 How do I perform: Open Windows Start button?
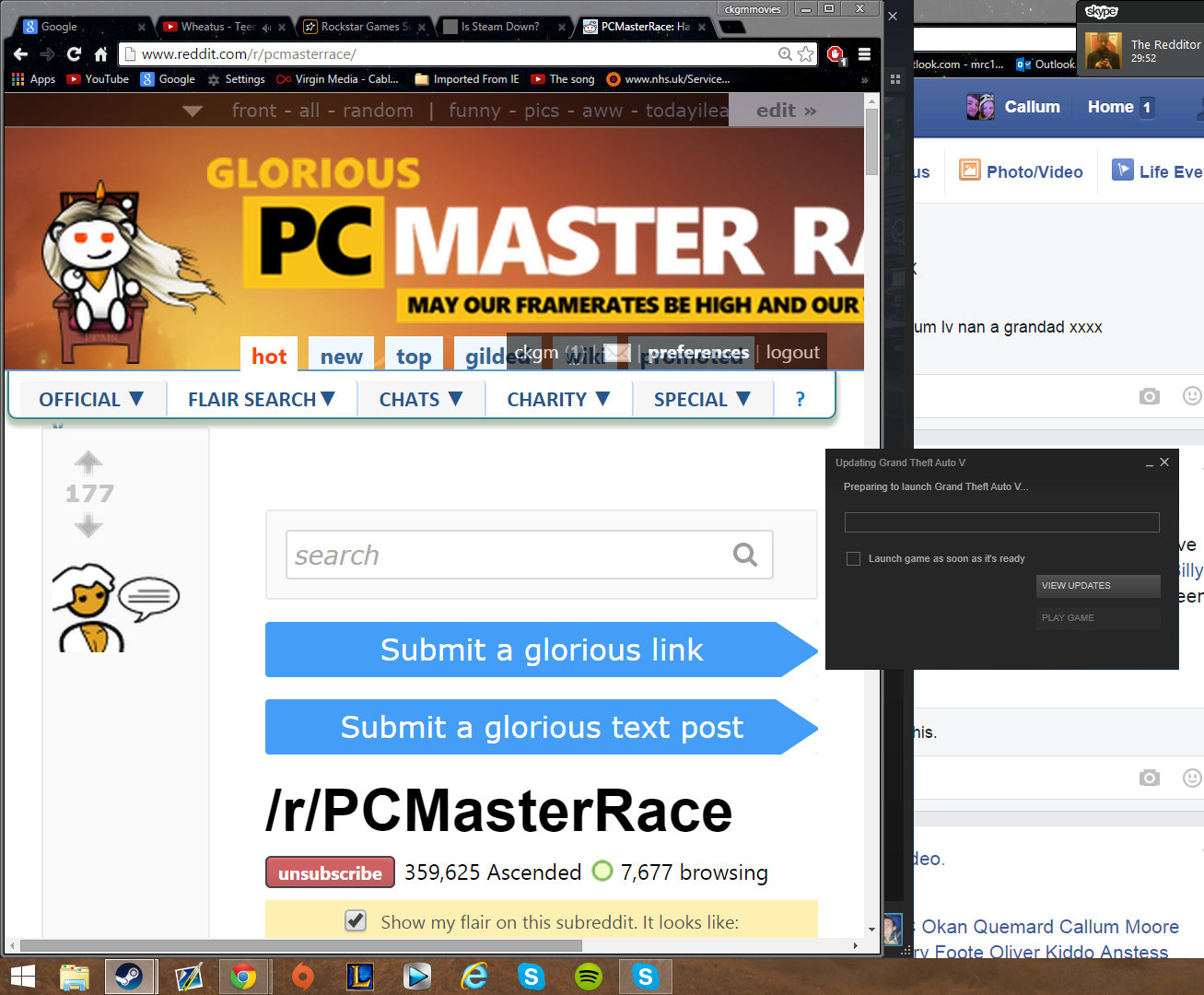coord(22,977)
